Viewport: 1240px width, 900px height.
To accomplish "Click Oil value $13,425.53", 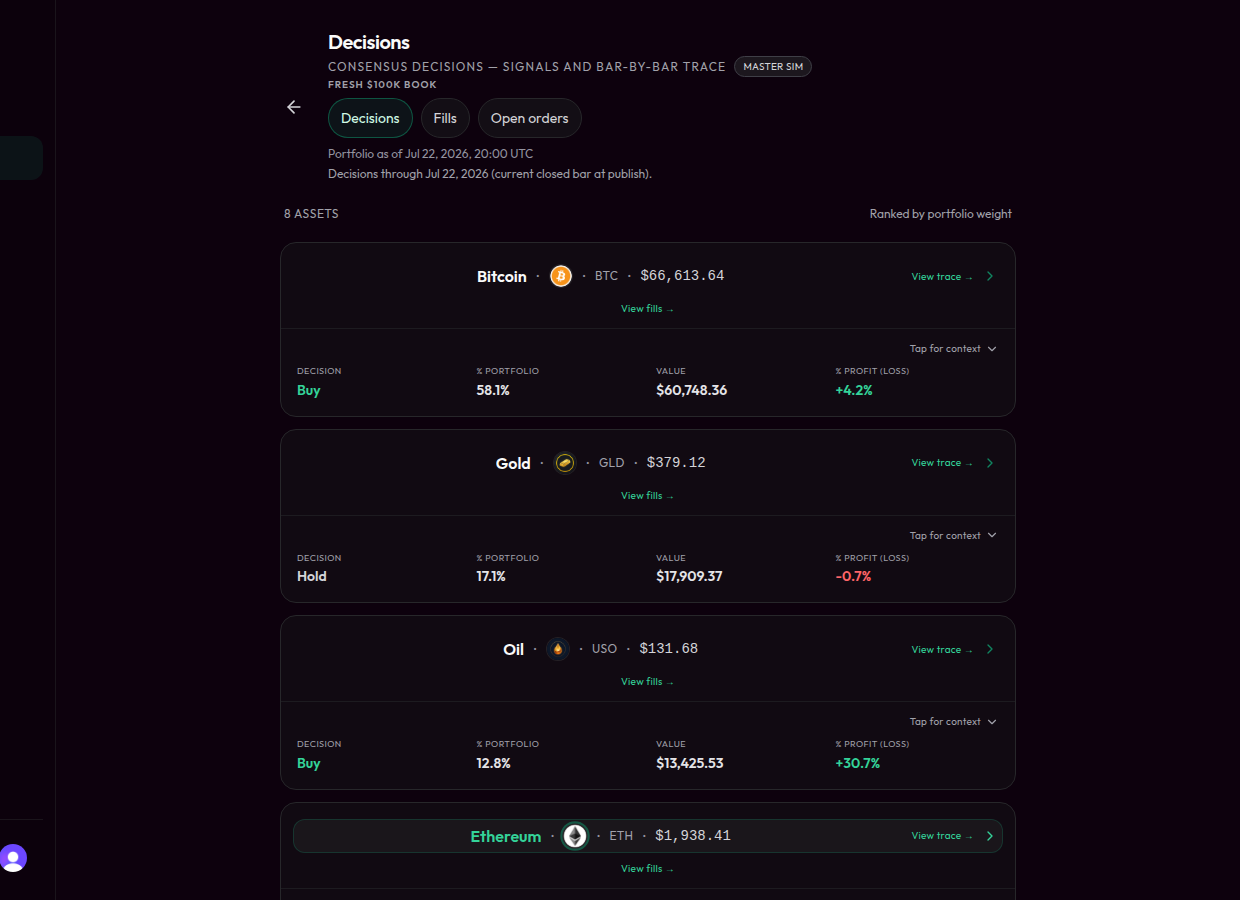I will click(690, 763).
